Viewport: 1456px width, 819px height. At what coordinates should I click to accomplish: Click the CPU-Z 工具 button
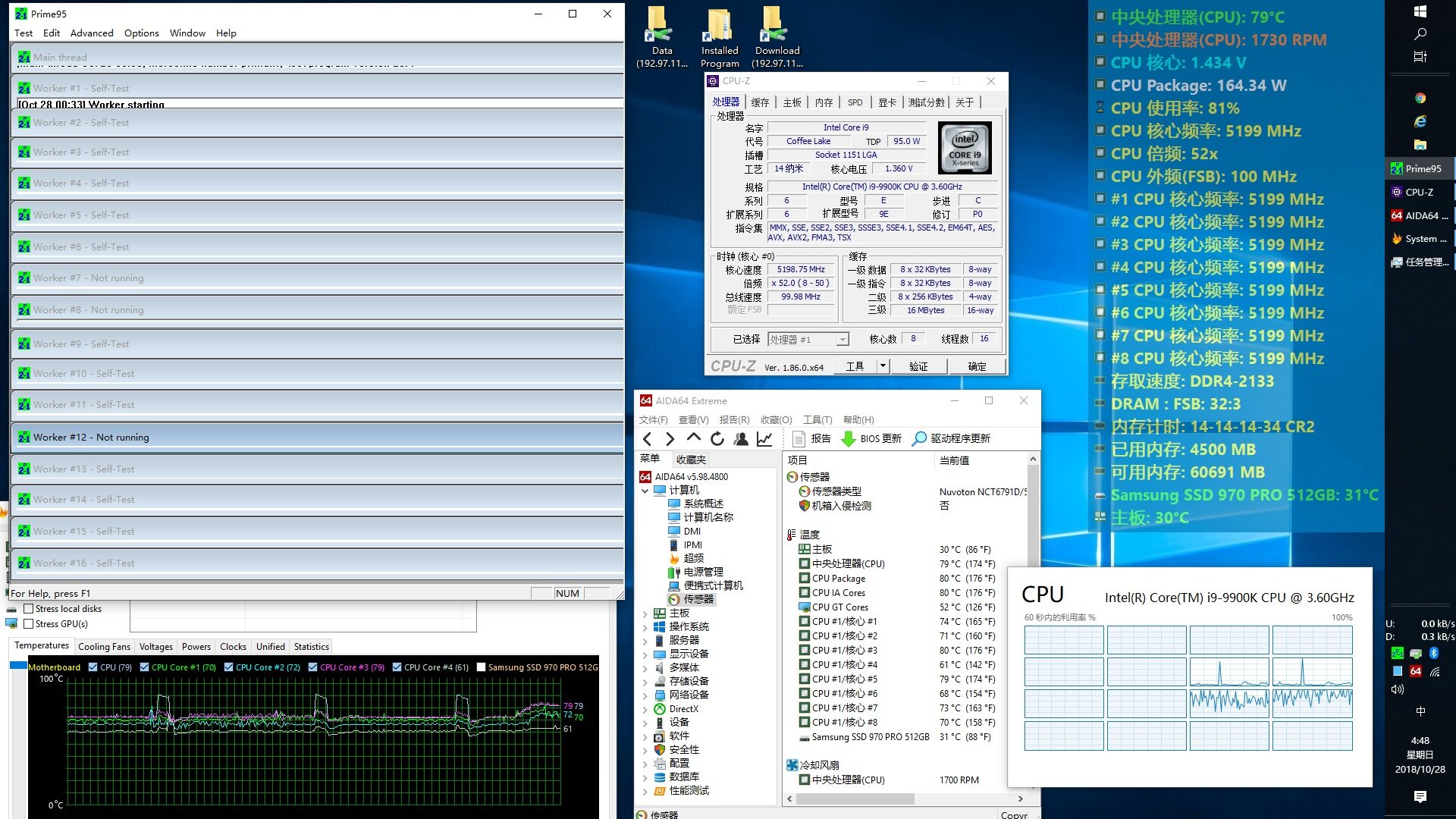pos(854,366)
